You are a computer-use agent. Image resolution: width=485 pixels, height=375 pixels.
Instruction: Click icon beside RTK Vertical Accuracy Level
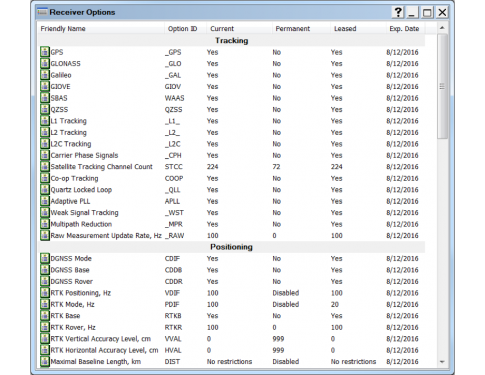pyautogui.click(x=45, y=339)
